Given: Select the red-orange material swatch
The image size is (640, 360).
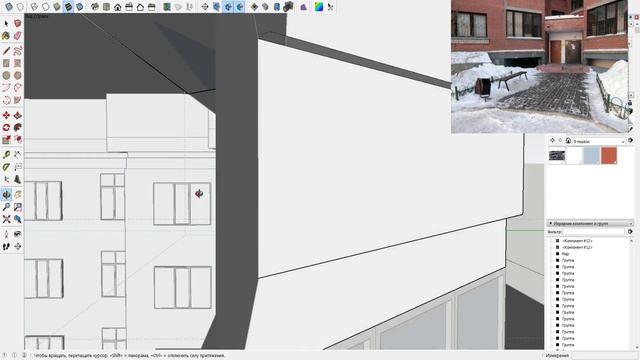Looking at the screenshot, I should [x=609, y=156].
